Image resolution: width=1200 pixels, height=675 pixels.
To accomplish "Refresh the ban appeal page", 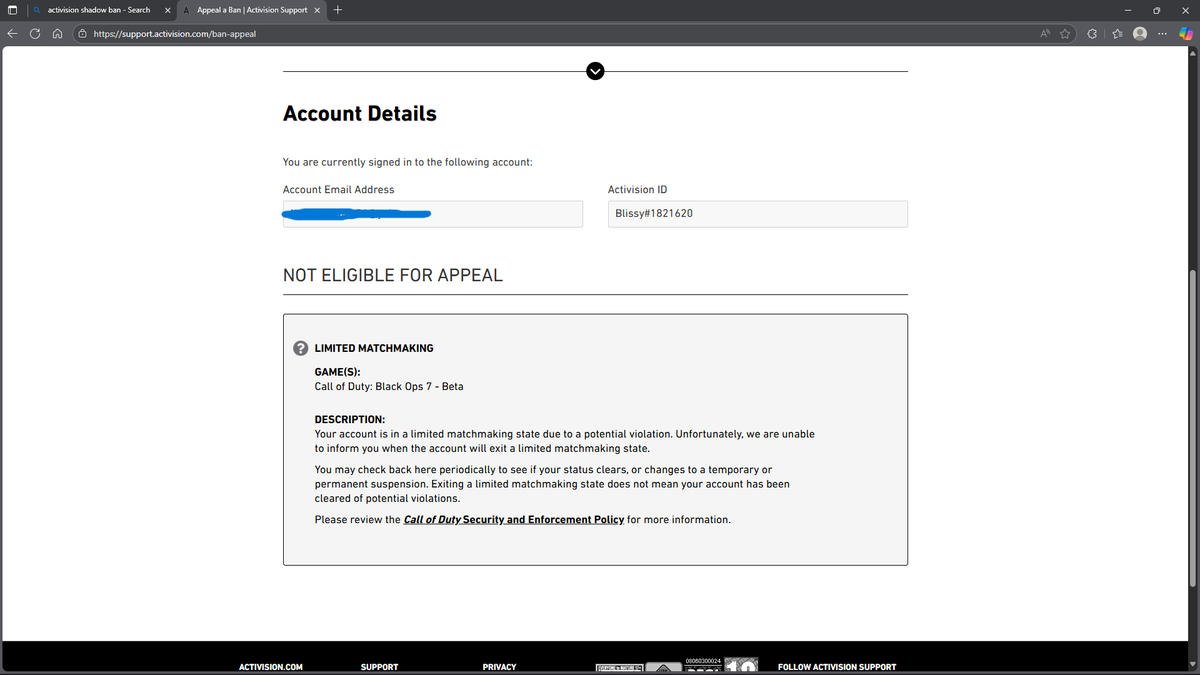I will (x=35, y=34).
